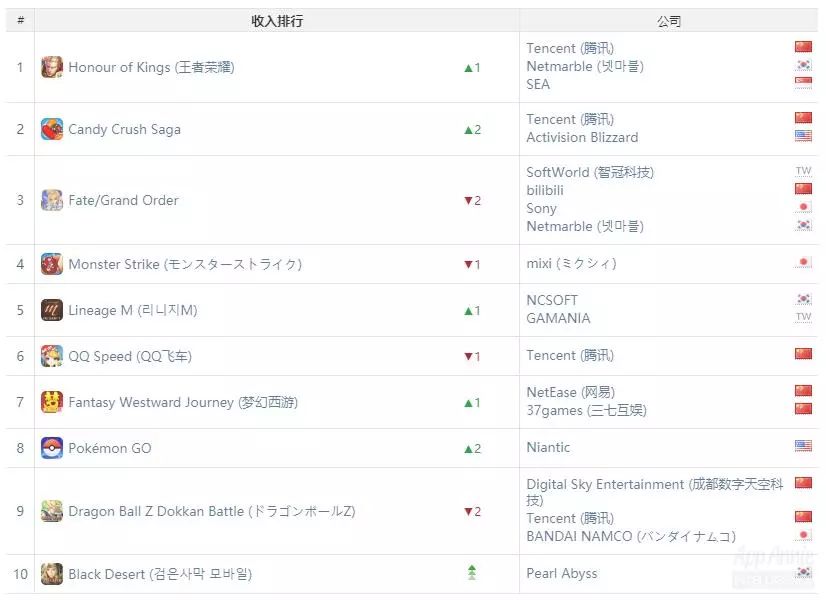Click the 收入排行 column header
This screenshot has height=600, width=826.
[277, 21]
